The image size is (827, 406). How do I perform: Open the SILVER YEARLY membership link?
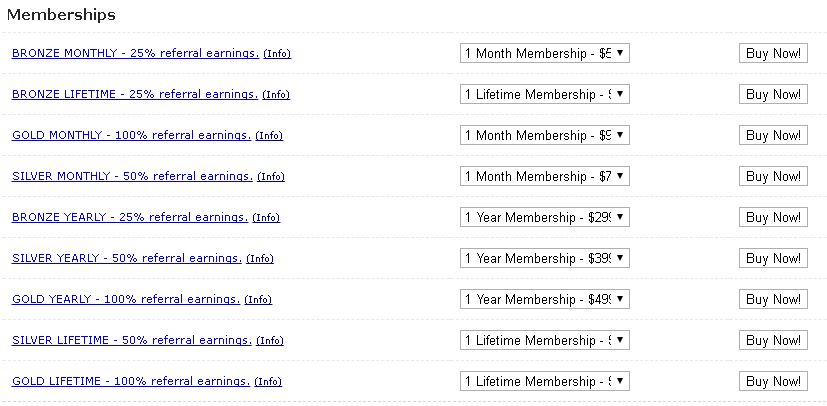tap(127, 258)
